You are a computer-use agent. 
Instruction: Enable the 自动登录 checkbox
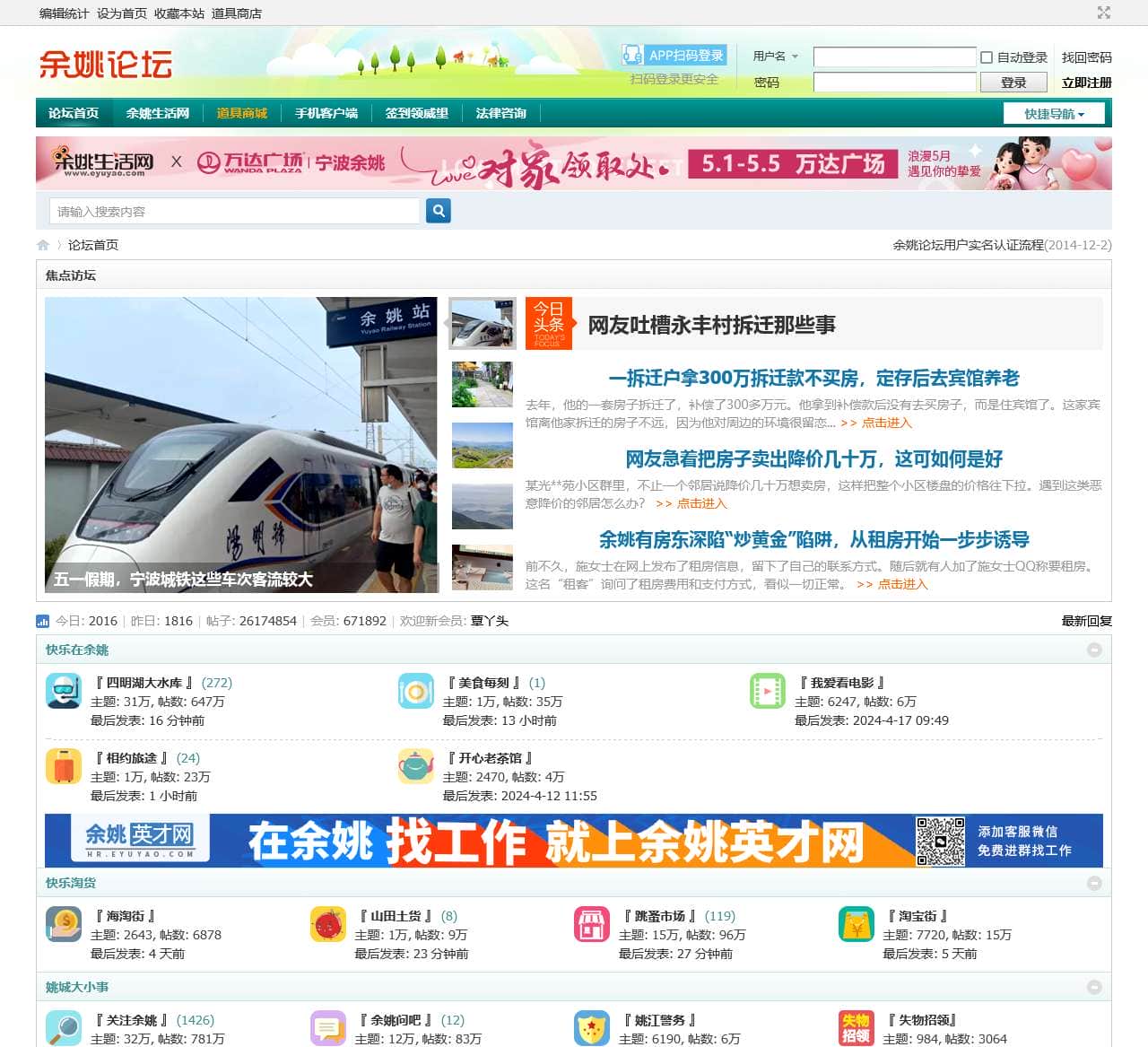pos(986,57)
